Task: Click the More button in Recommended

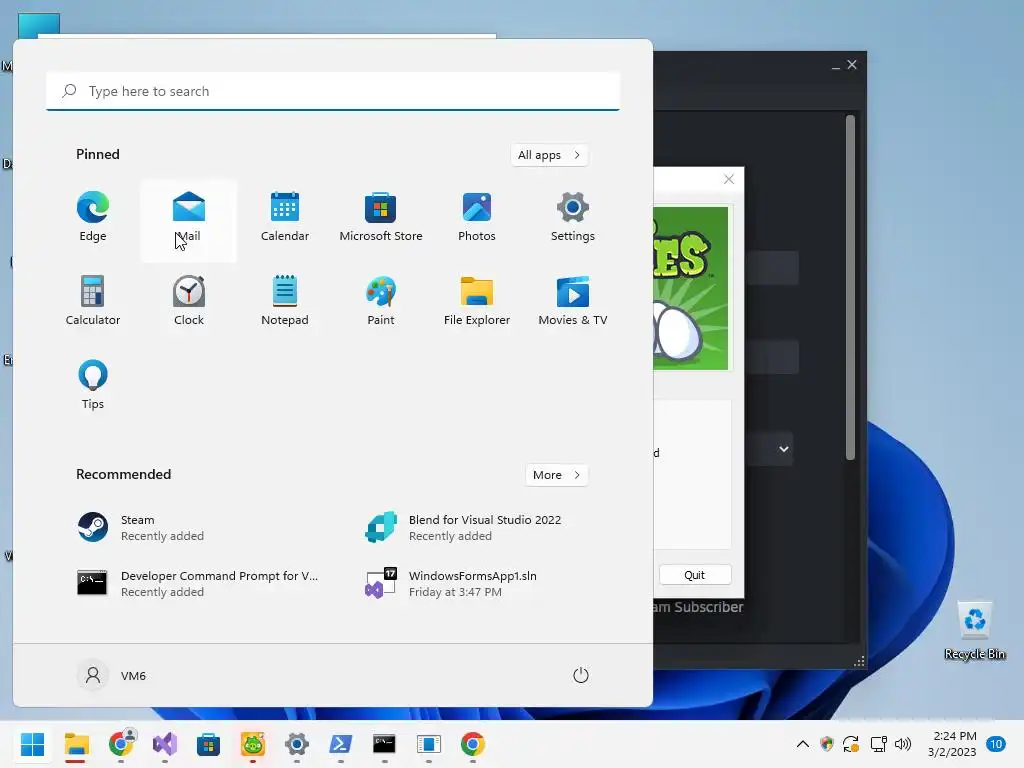Action: [x=556, y=475]
